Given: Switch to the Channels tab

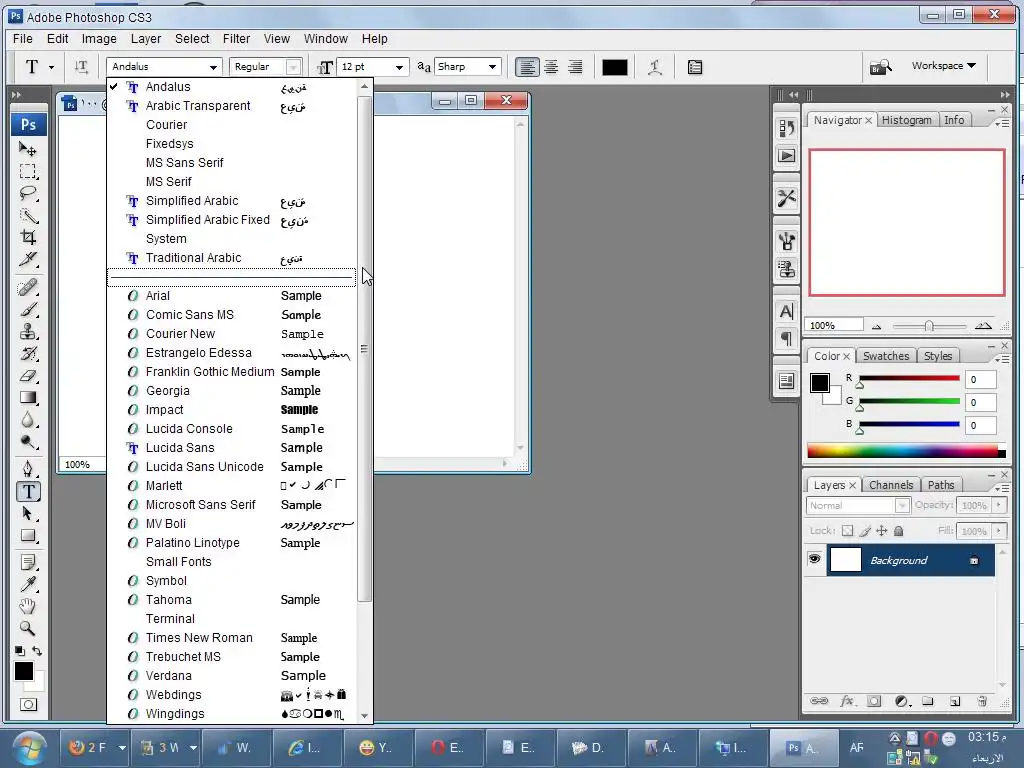Looking at the screenshot, I should 891,485.
